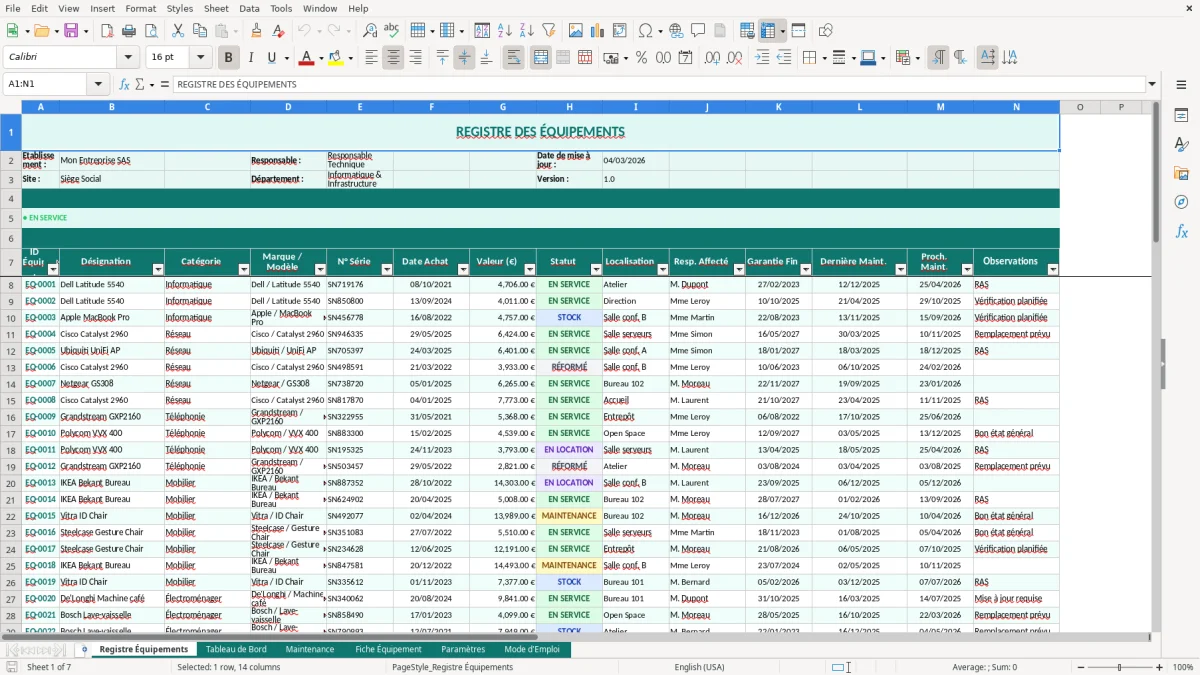1200x675 pixels.
Task: Click into the formula input line
Action: 659,84
